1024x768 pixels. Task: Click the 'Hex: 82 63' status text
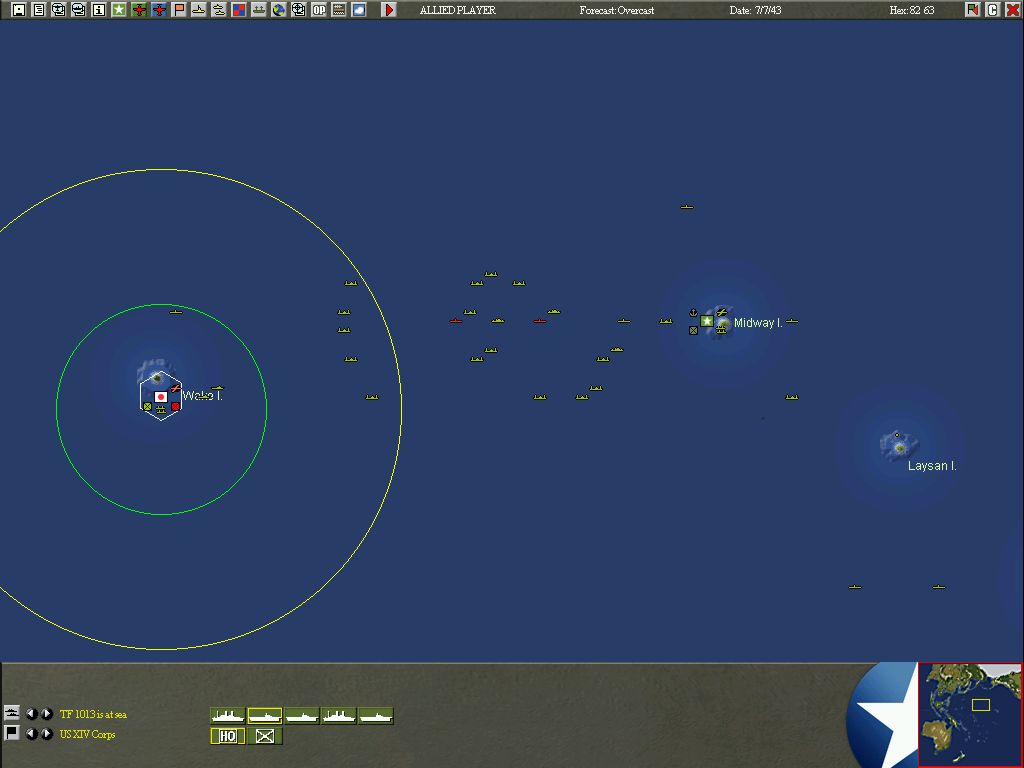(x=912, y=10)
